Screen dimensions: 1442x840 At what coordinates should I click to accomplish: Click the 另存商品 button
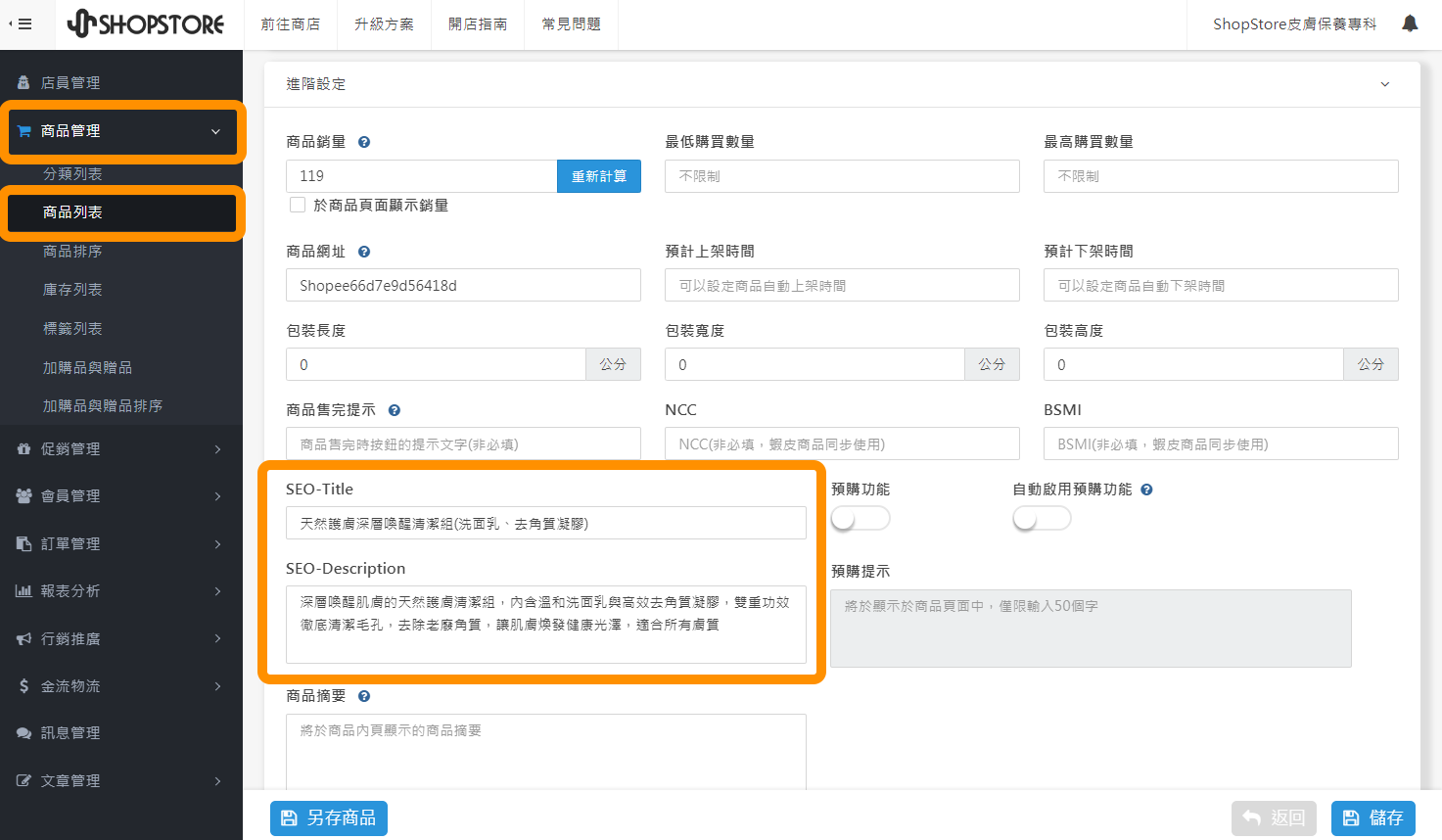[x=329, y=818]
